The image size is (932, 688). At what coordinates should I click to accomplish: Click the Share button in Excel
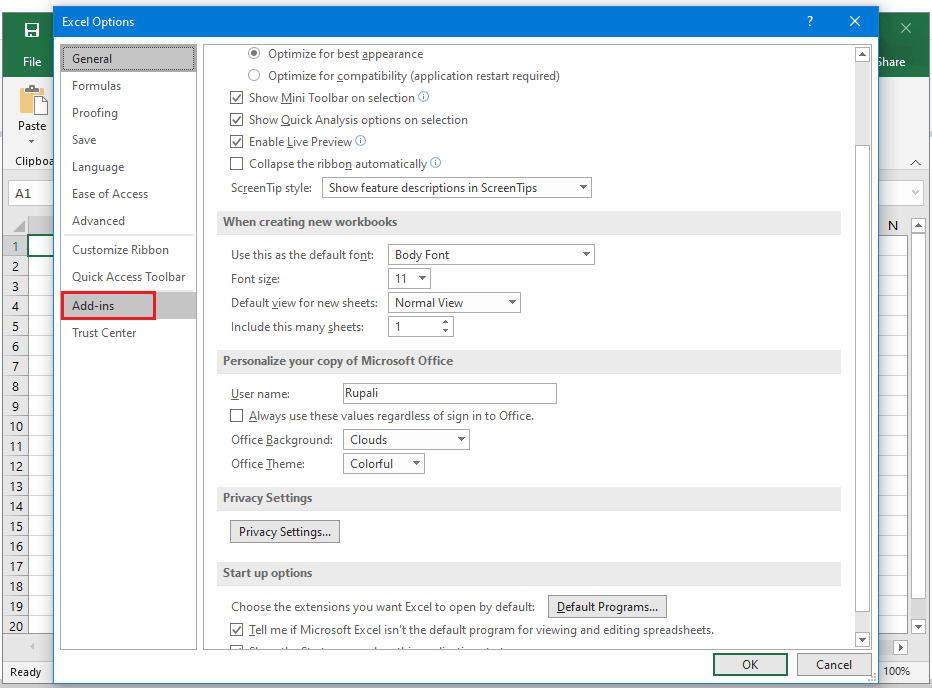[892, 62]
